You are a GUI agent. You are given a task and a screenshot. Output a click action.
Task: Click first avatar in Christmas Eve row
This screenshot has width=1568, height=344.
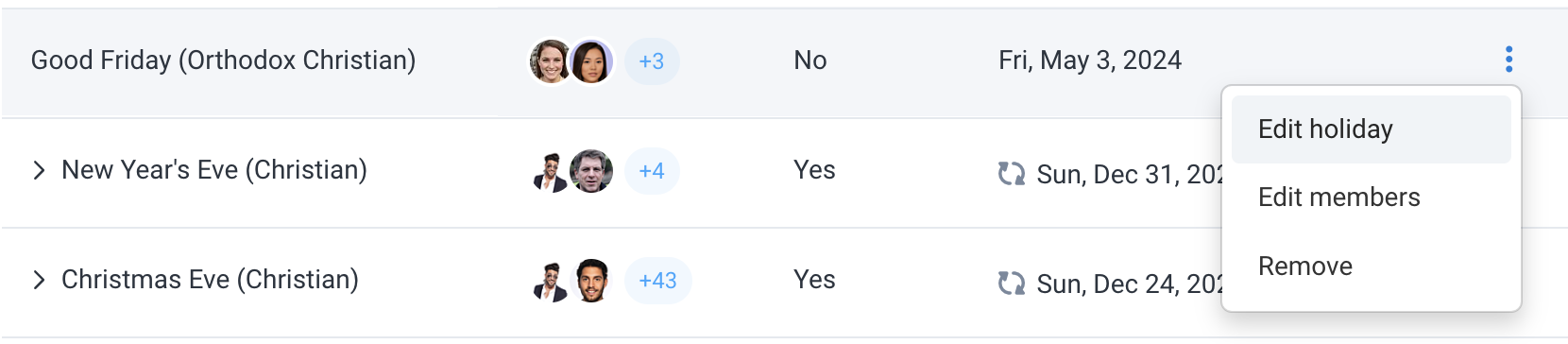(x=550, y=281)
